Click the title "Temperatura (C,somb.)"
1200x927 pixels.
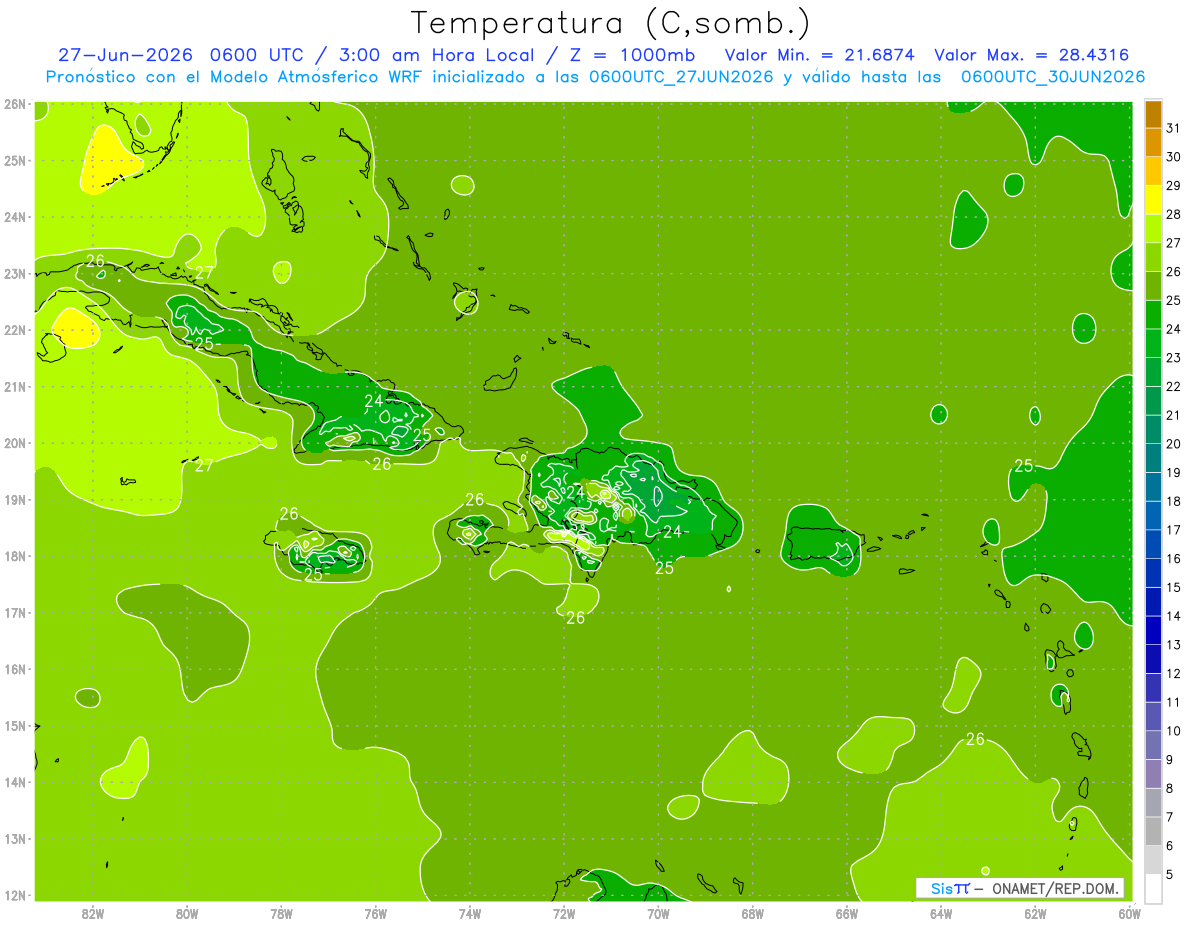point(611,23)
